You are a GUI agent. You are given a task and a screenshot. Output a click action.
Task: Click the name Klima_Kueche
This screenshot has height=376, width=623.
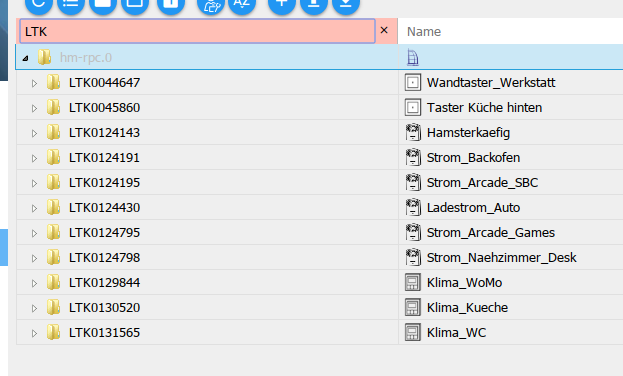(x=467, y=308)
